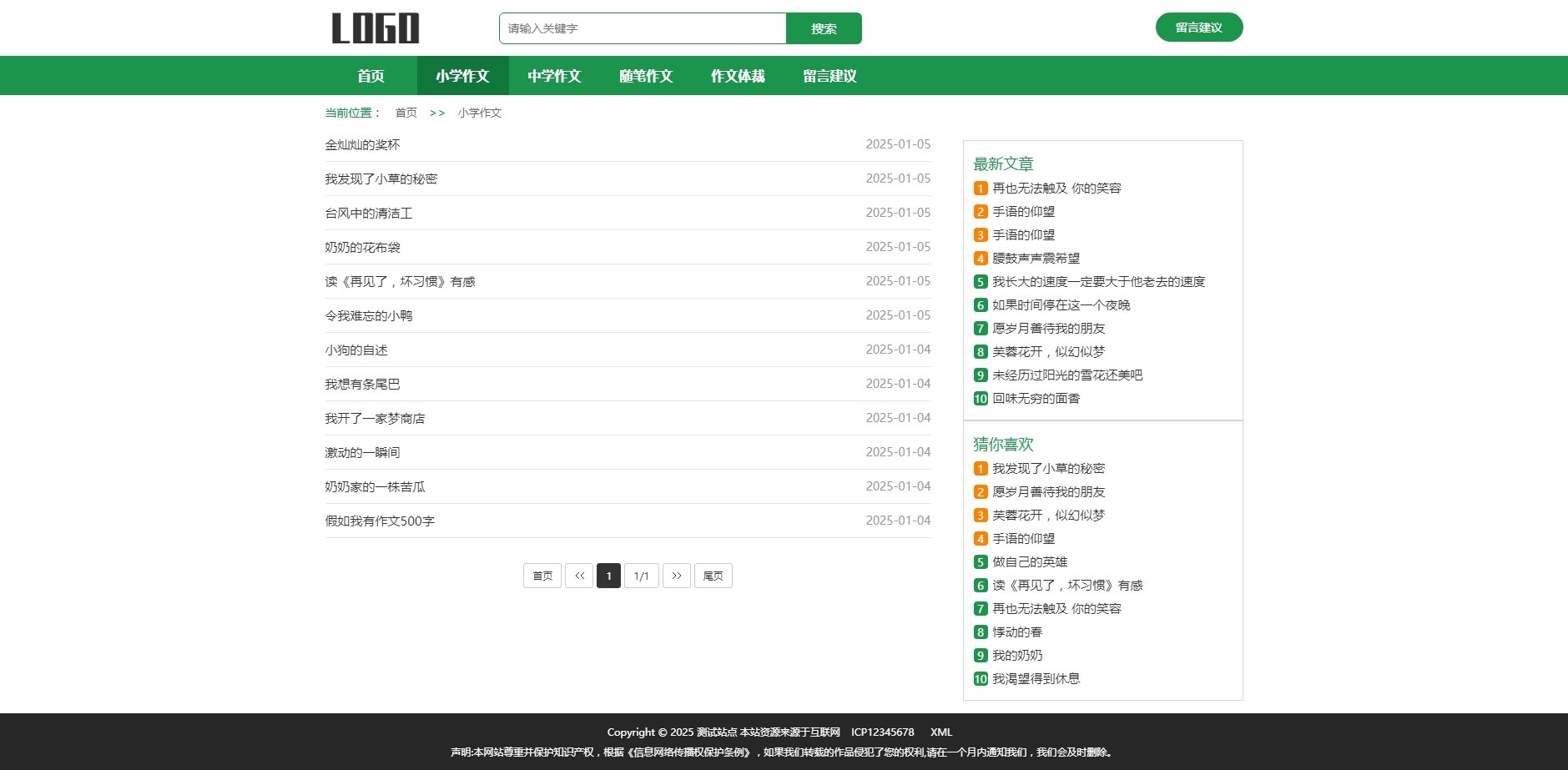Go to the next page with >> button
The width and height of the screenshot is (1568, 770).
click(676, 576)
